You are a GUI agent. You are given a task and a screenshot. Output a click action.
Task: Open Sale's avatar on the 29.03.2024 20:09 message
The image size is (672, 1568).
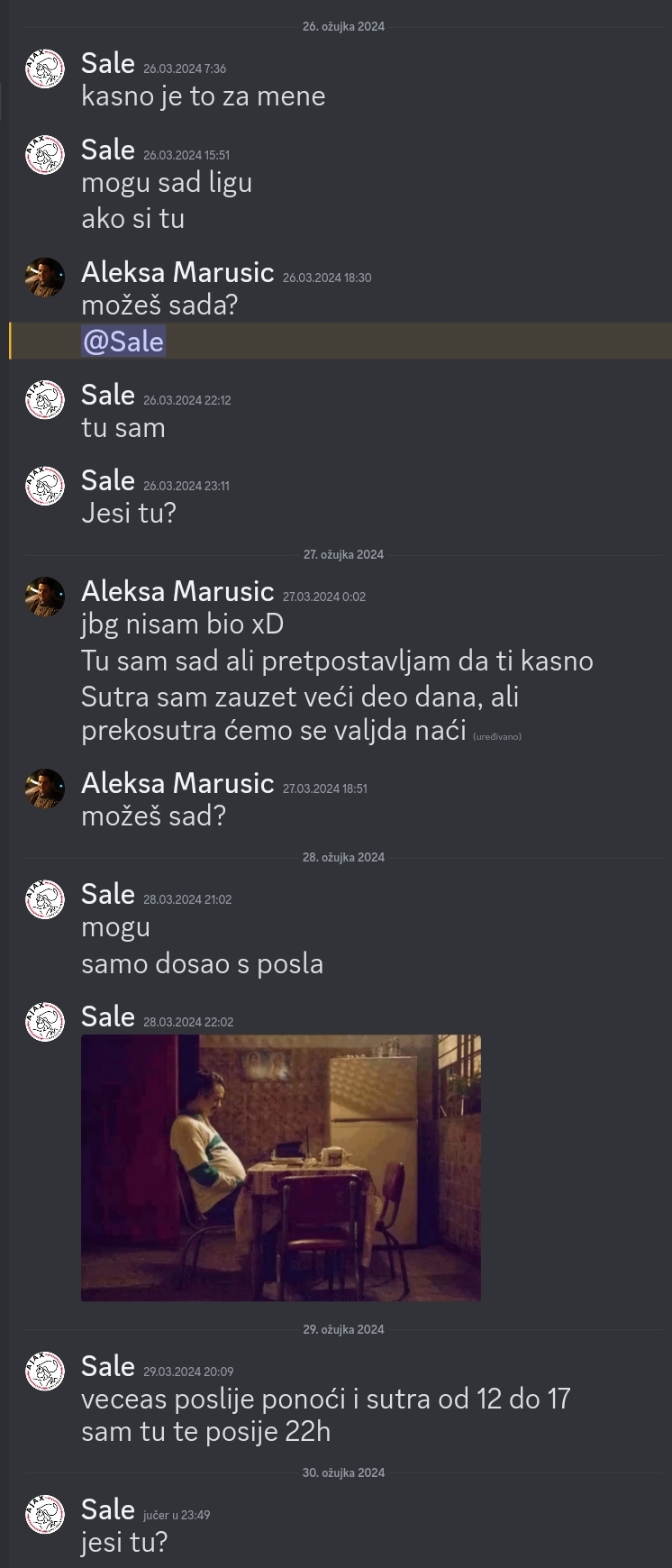tap(45, 1372)
